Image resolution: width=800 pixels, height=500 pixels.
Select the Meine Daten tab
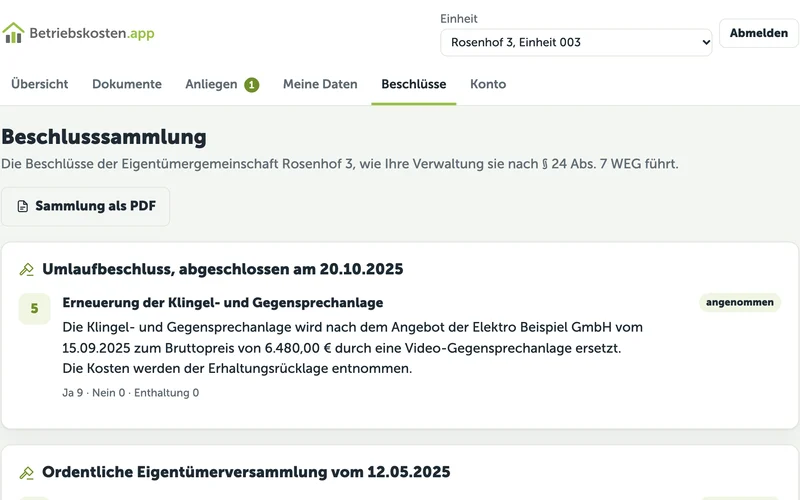tap(320, 84)
